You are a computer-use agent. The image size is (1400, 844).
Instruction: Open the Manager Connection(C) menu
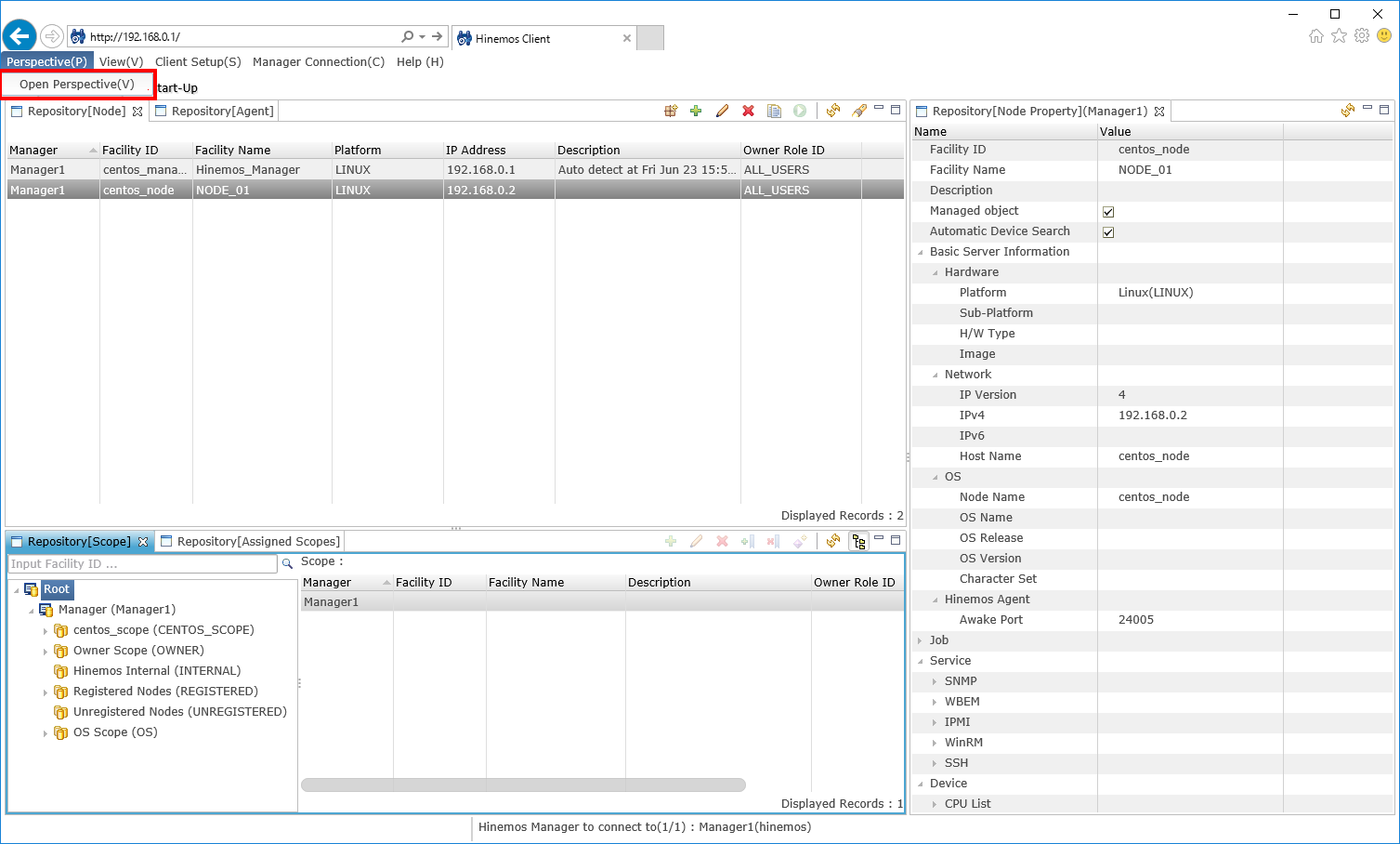[319, 61]
